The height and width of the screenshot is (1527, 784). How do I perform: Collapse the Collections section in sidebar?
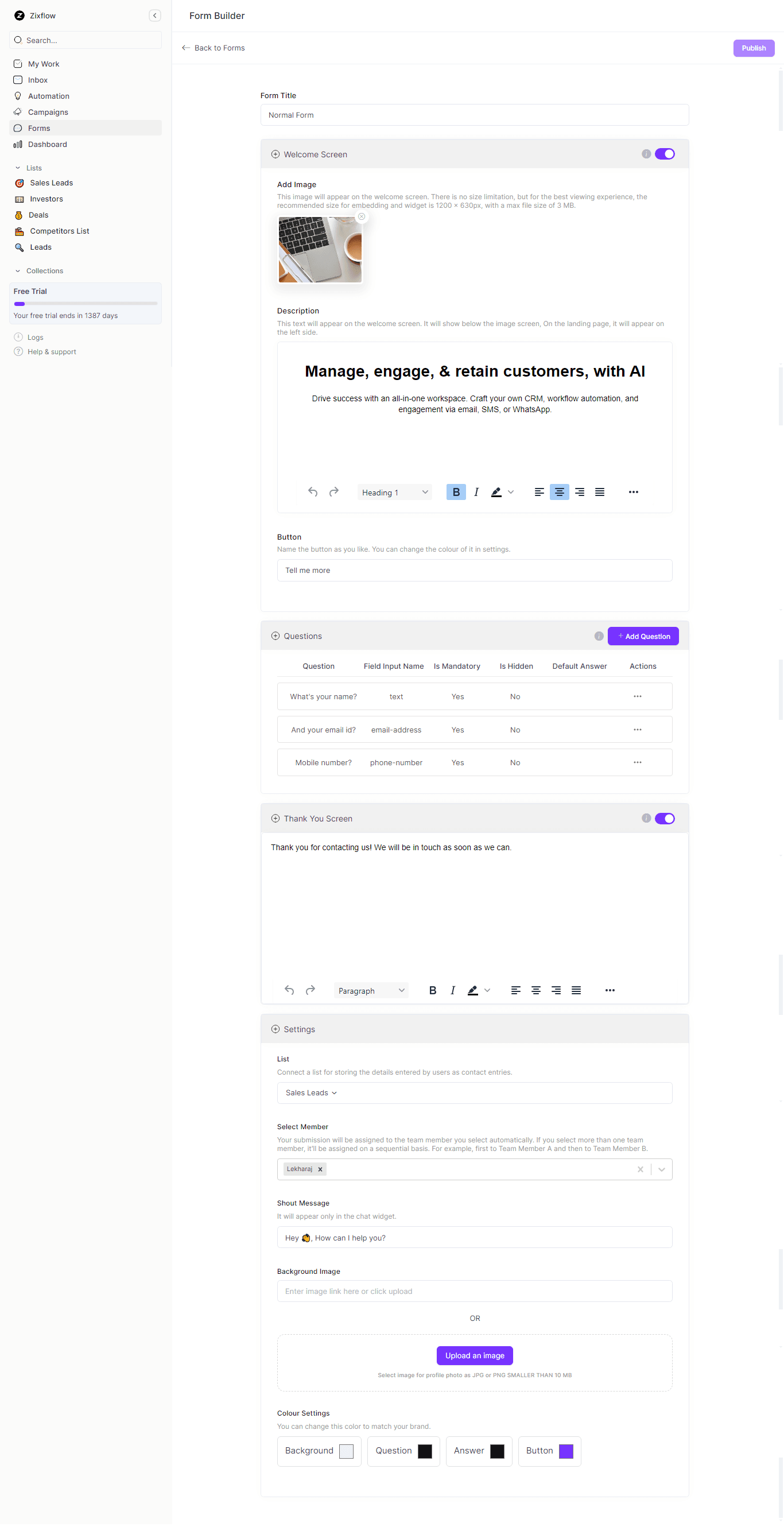pyautogui.click(x=18, y=271)
